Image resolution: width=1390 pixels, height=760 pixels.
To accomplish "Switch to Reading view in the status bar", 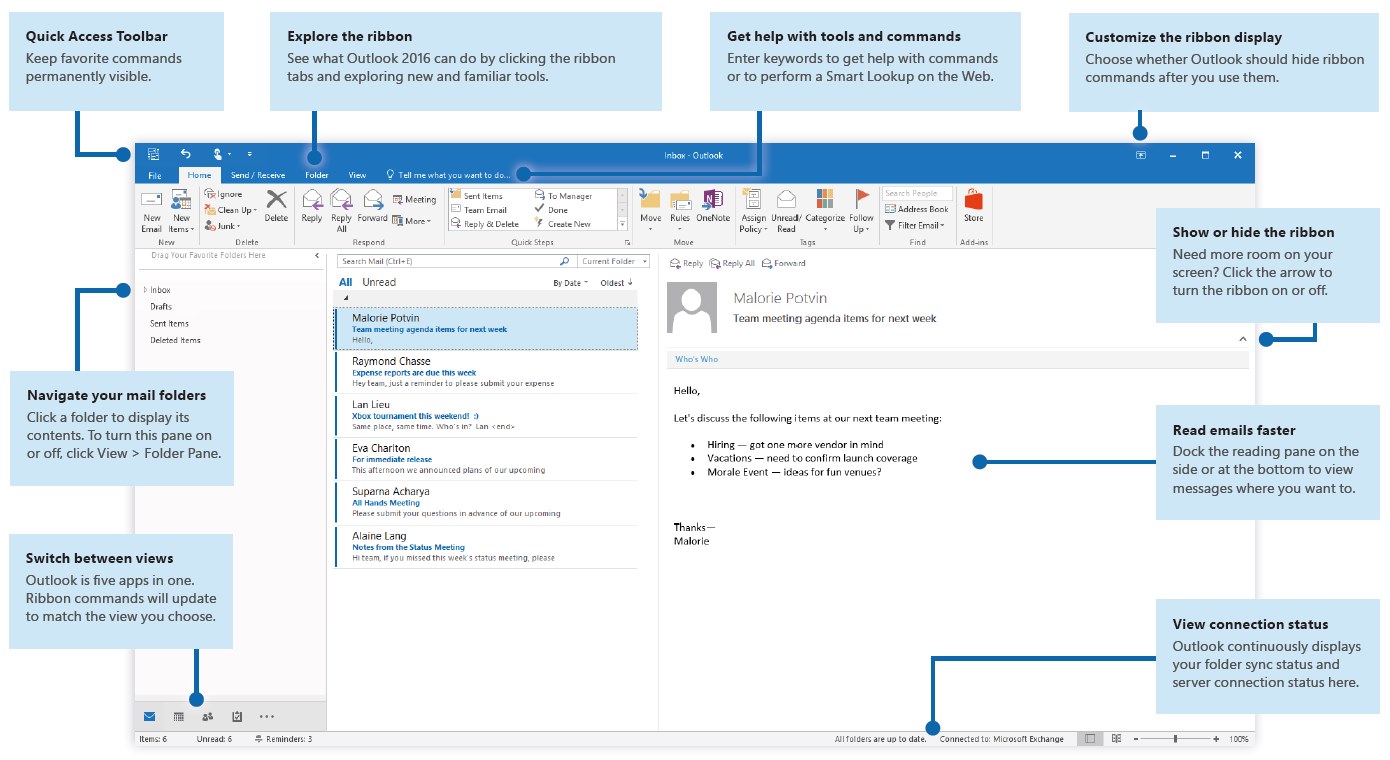I will point(1117,739).
